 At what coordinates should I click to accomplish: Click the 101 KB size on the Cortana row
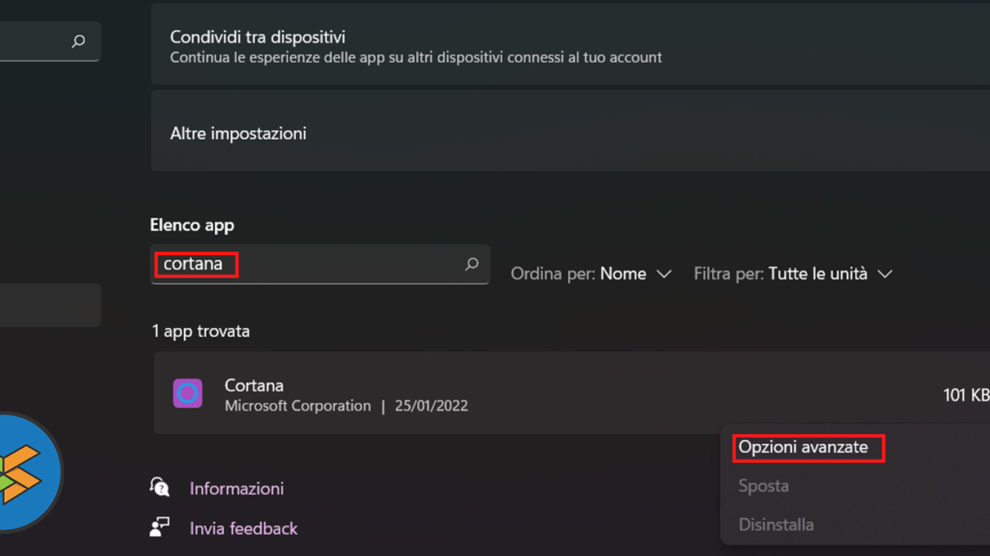pyautogui.click(x=966, y=395)
